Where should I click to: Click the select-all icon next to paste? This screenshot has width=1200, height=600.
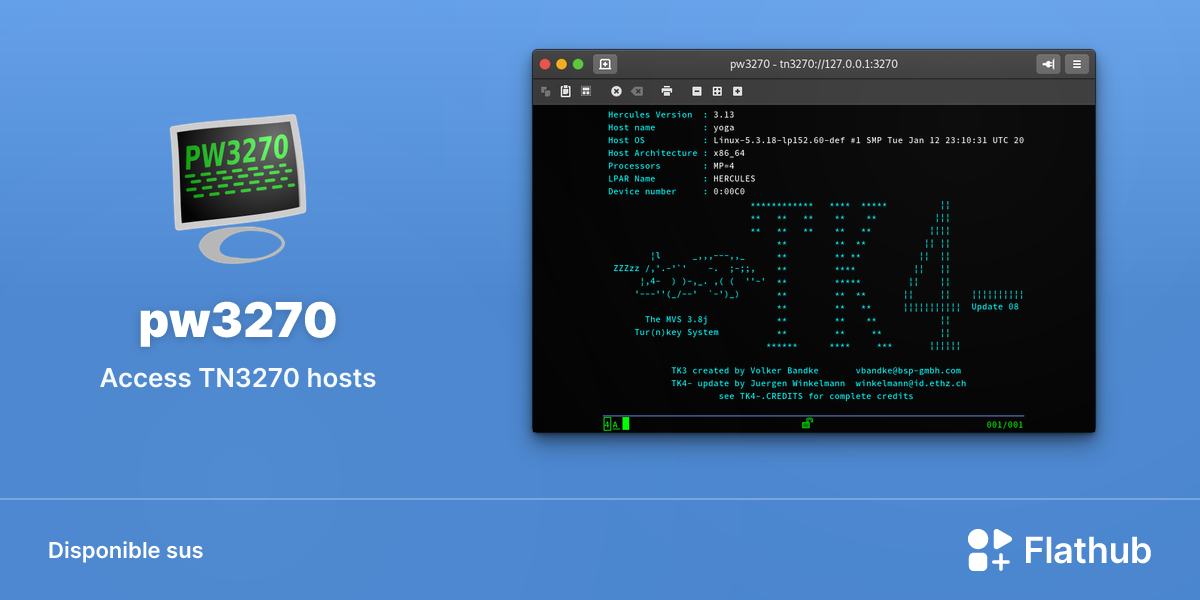586,91
